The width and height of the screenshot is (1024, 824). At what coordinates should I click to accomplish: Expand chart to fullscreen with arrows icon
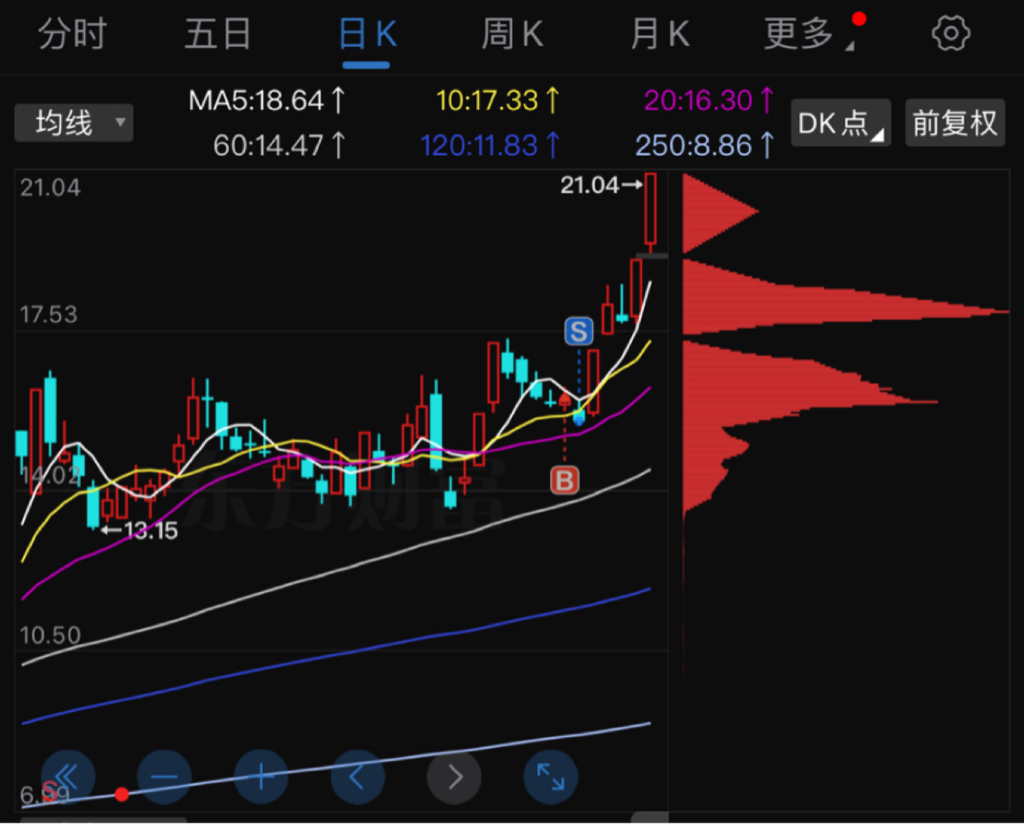(x=551, y=777)
